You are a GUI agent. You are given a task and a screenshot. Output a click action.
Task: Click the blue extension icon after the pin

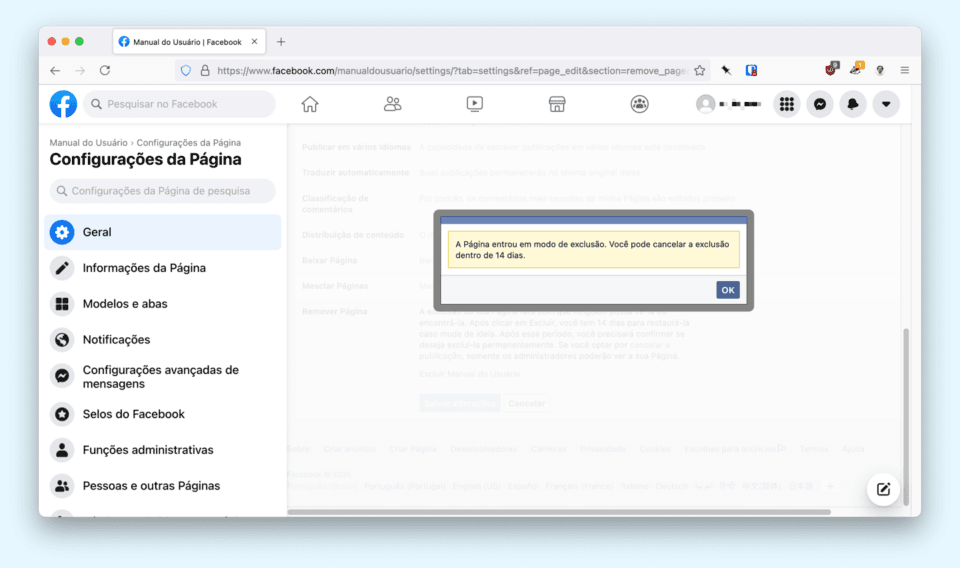click(x=751, y=70)
